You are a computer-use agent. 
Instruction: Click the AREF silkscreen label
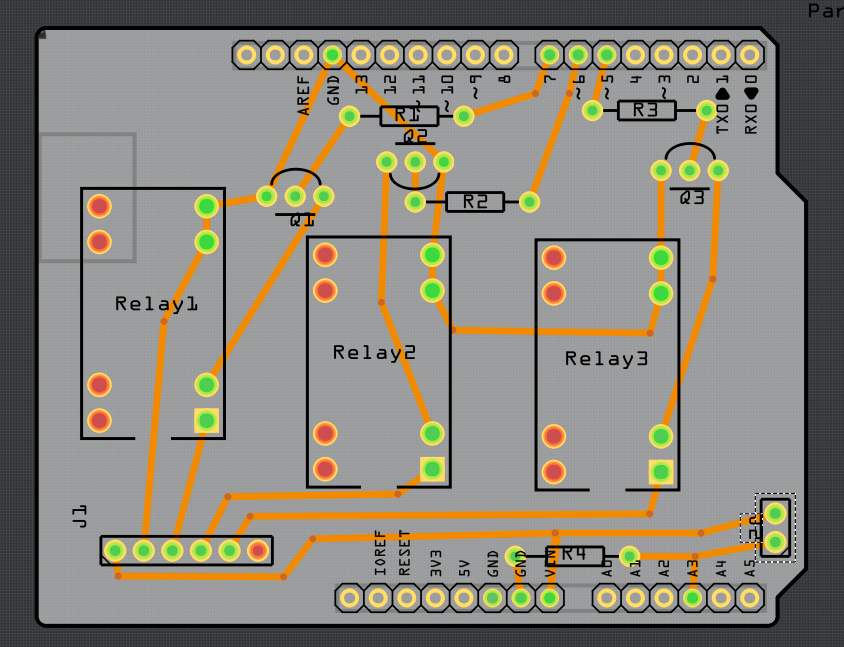[x=304, y=96]
